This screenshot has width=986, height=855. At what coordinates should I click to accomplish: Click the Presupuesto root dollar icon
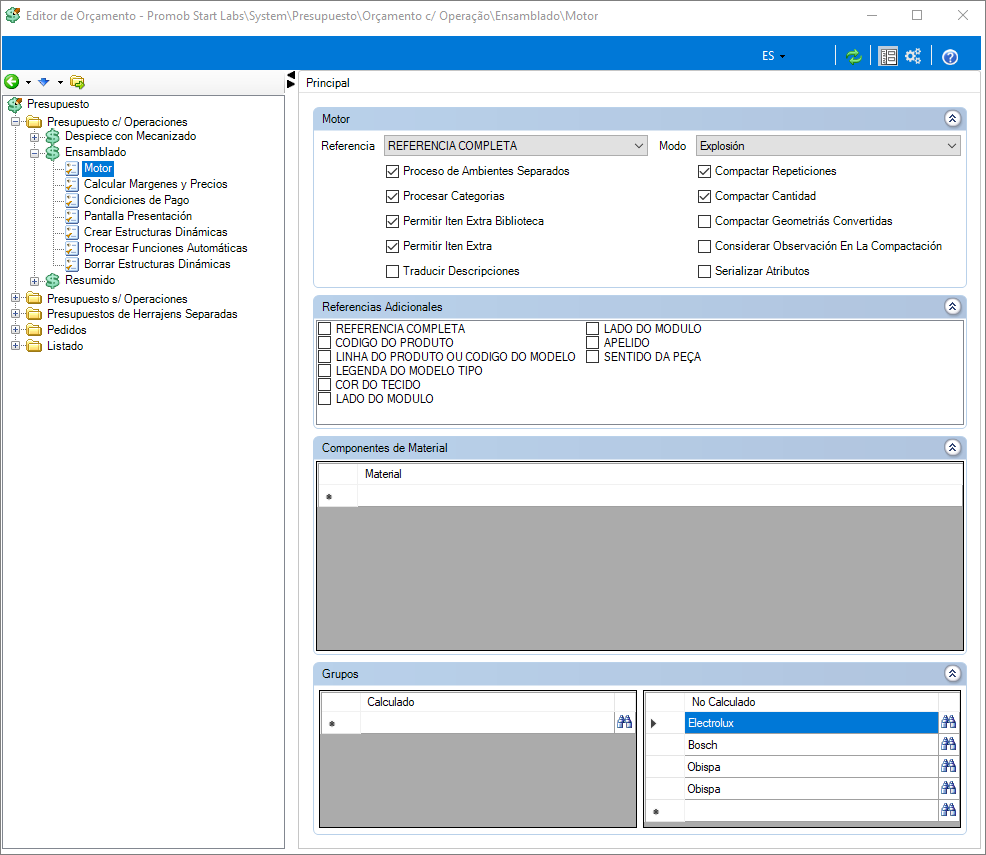click(x=14, y=104)
